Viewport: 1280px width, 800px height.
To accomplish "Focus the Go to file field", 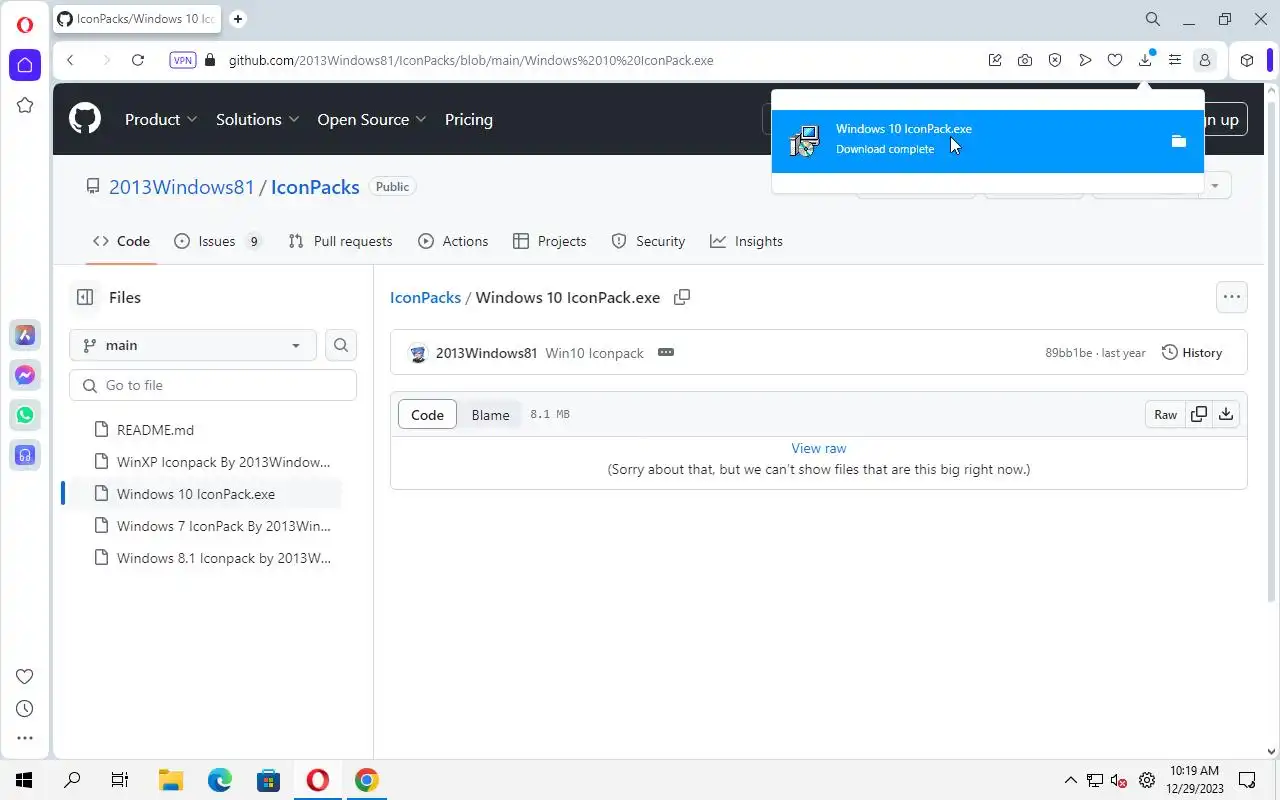I will [213, 385].
